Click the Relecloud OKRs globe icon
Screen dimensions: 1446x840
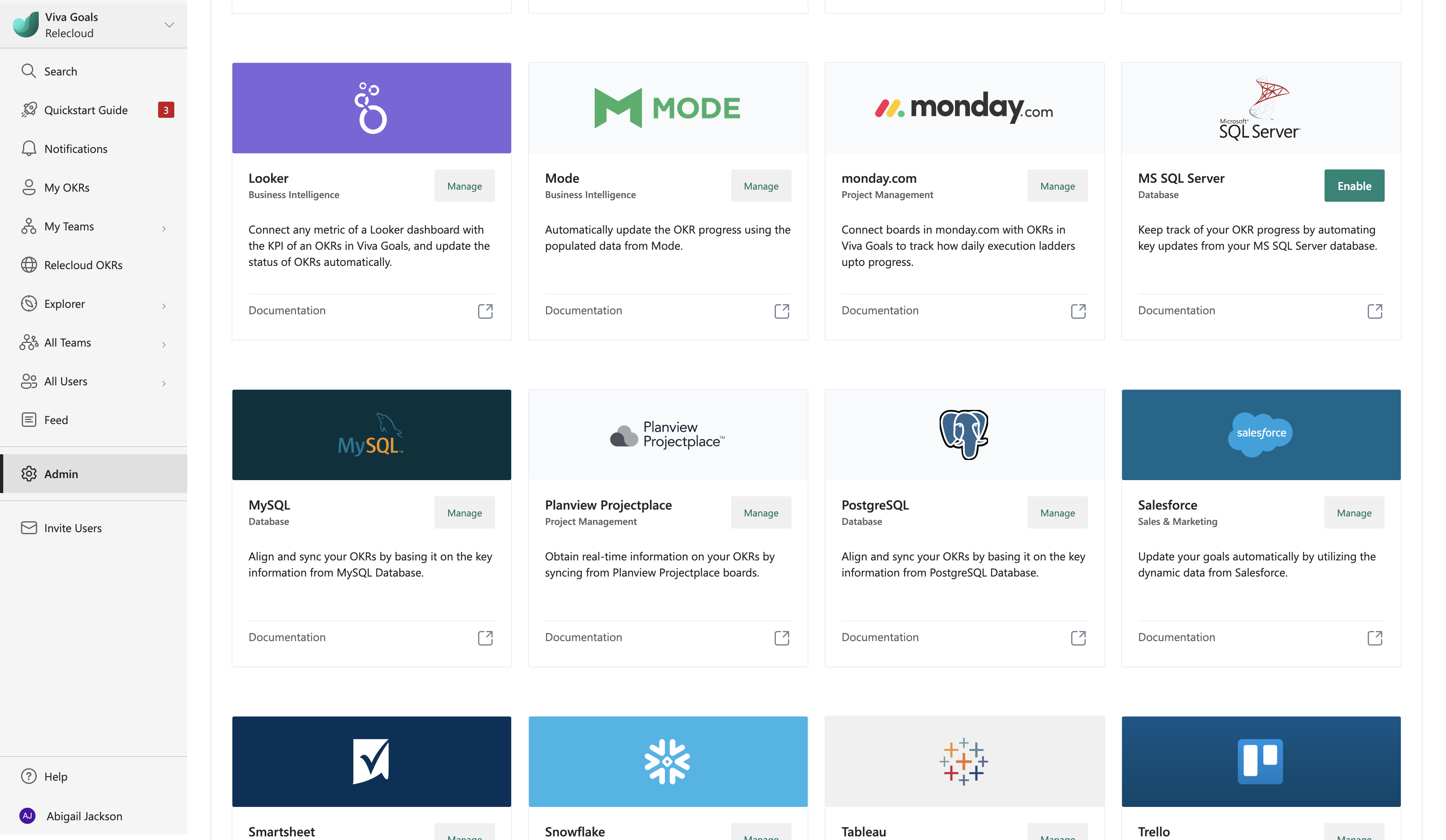tap(29, 265)
